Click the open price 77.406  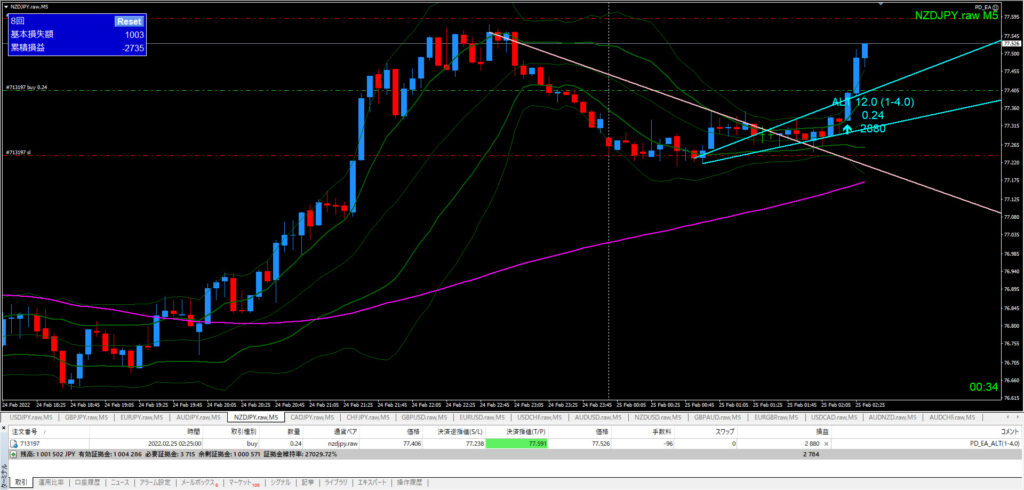point(411,443)
